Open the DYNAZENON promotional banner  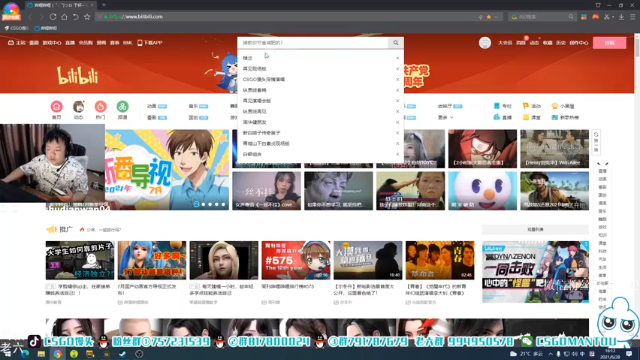point(536,271)
